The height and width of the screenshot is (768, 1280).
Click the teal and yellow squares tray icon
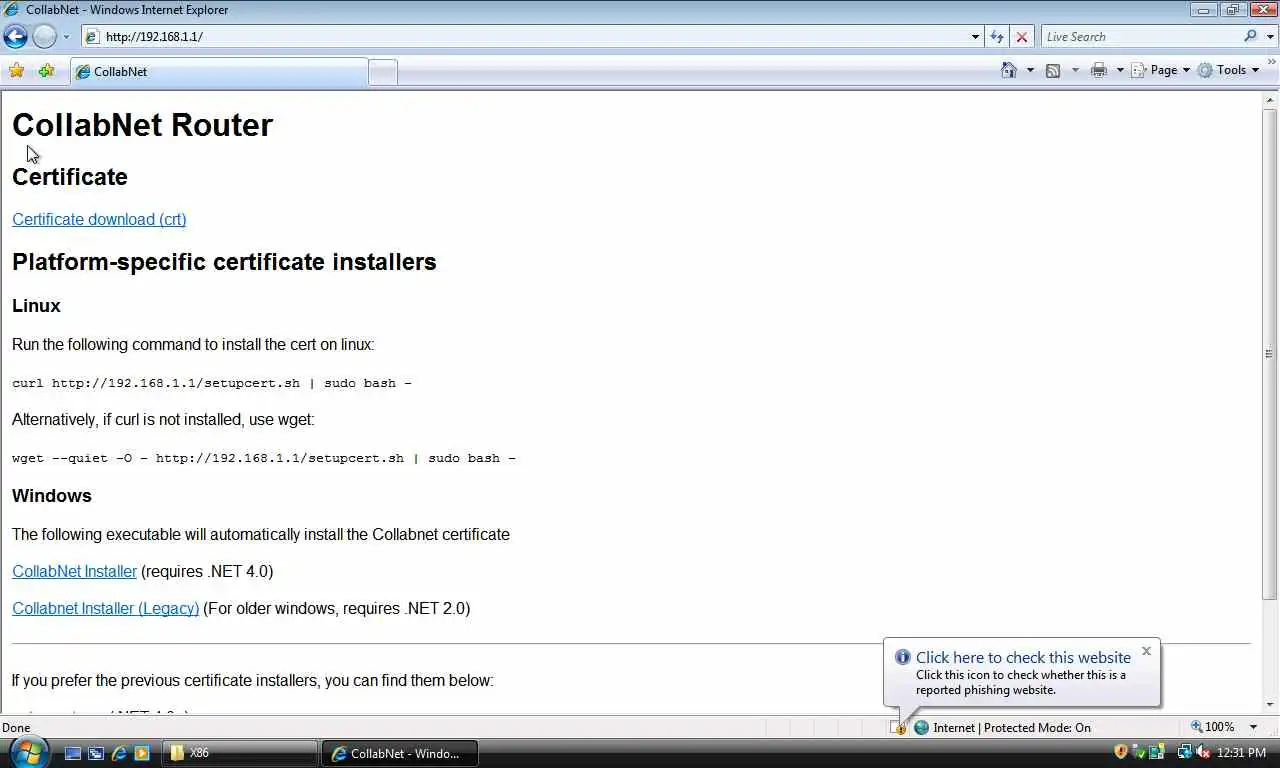1157,752
